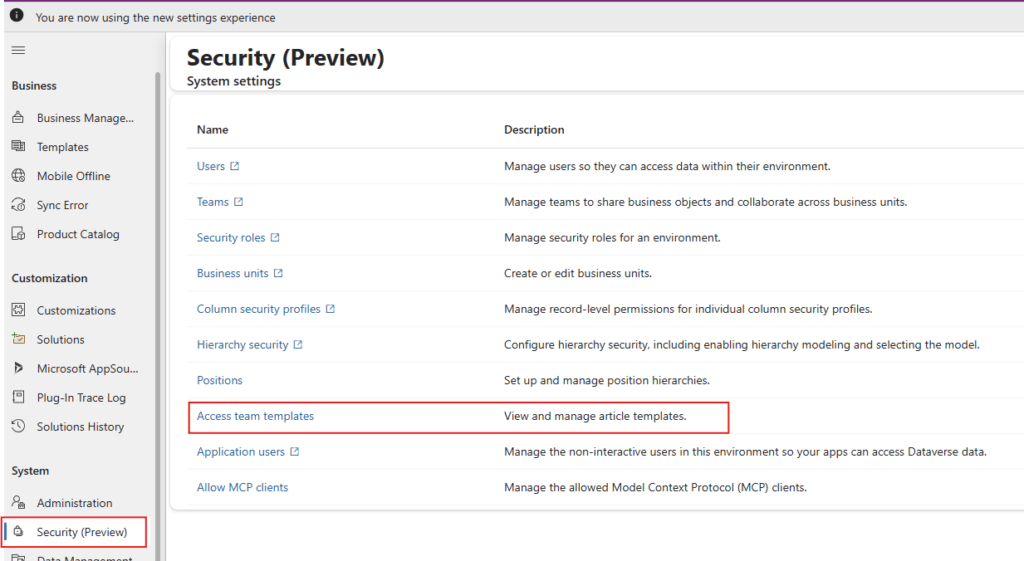Screen dimensions: 1024x561
Task: Click external link icon next to Security roles
Action: click(275, 238)
